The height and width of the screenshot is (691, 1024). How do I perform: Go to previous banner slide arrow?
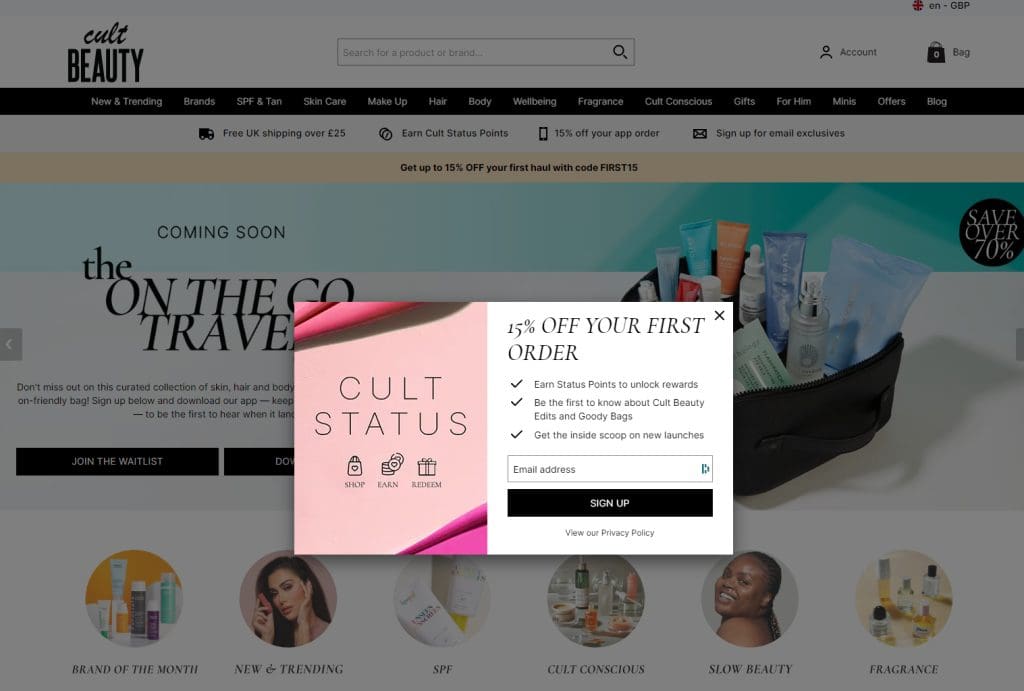(10, 344)
